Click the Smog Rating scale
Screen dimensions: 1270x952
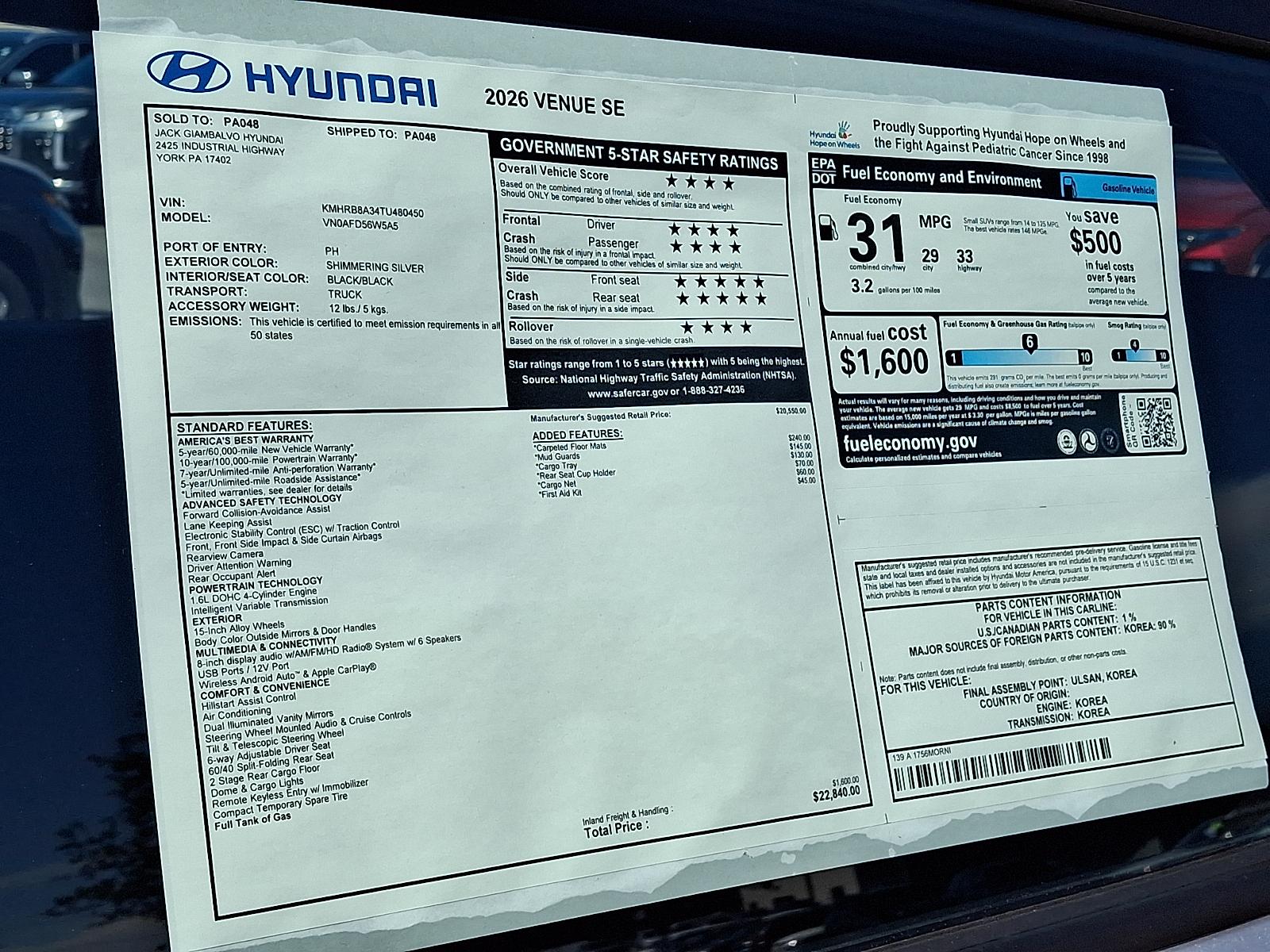(x=1140, y=351)
